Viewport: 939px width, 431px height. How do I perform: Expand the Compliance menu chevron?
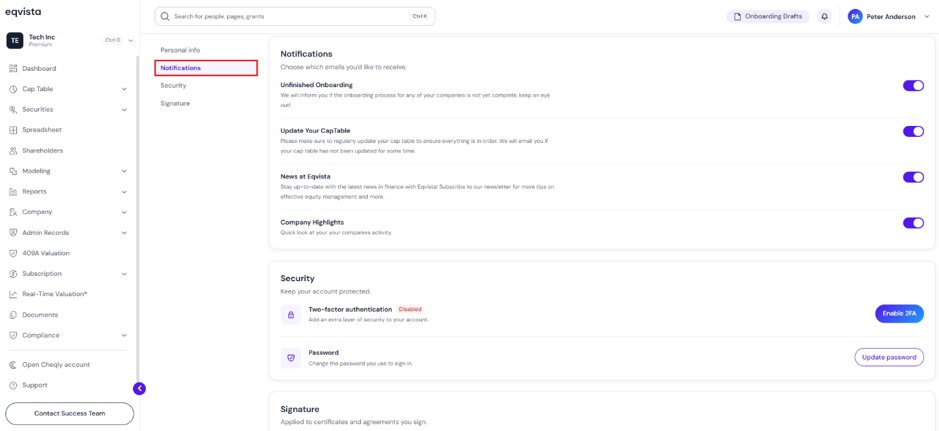tap(124, 335)
